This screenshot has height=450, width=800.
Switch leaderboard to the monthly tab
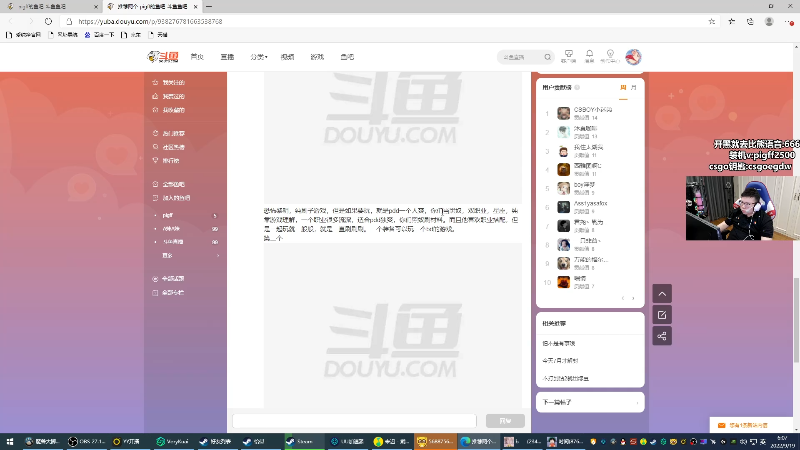(x=634, y=88)
